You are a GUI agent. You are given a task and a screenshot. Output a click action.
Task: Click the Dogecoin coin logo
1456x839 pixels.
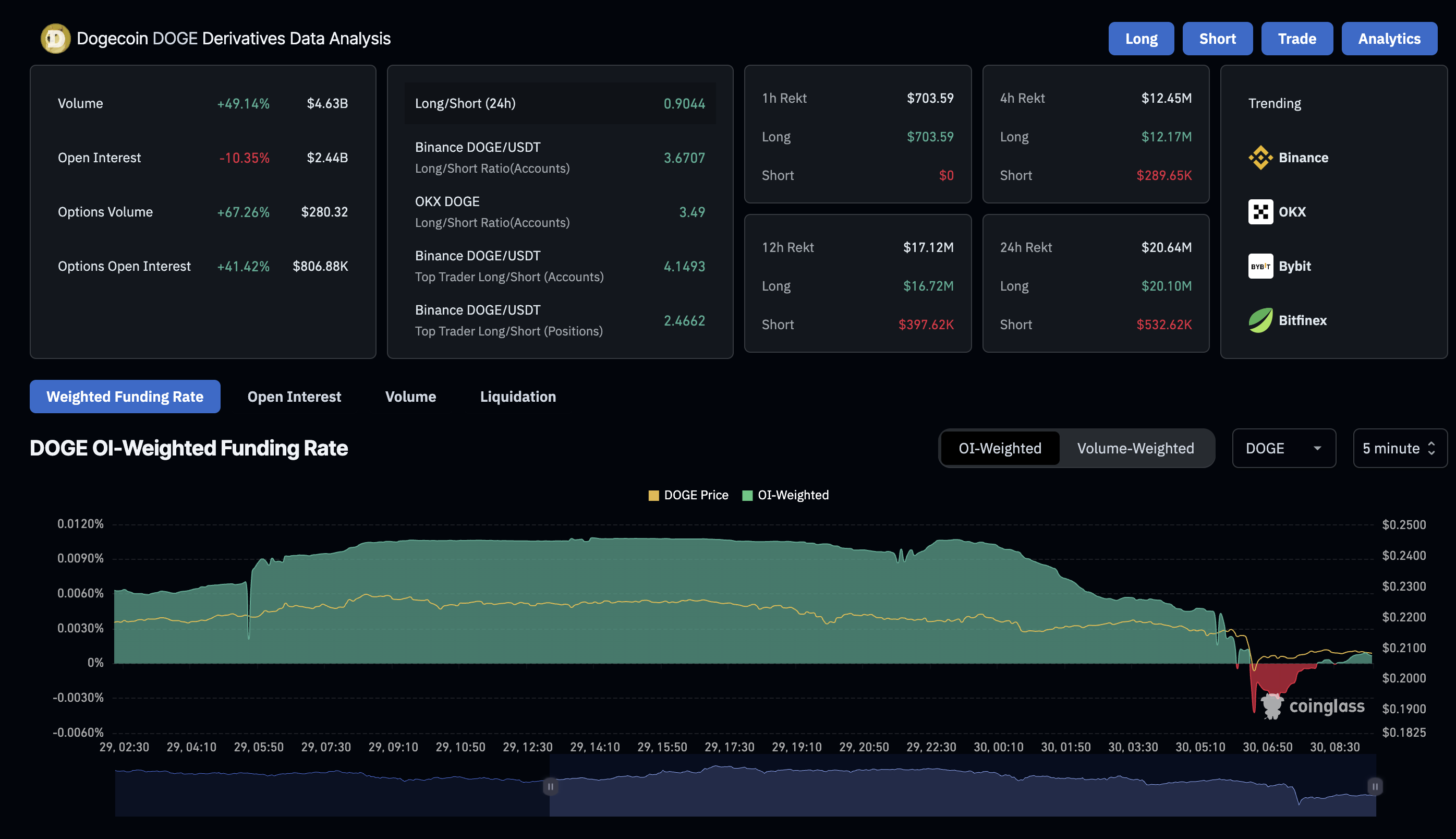(55, 39)
